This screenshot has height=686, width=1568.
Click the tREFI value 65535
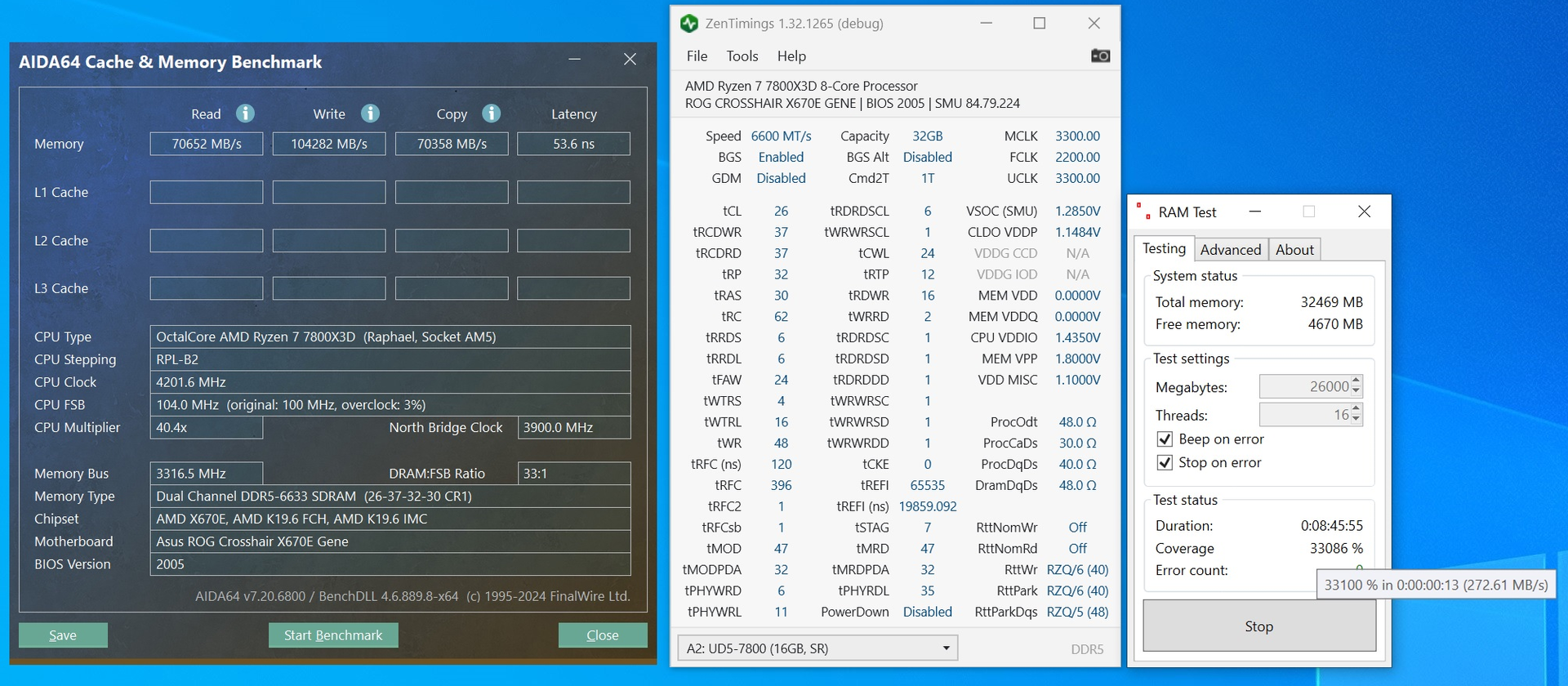click(928, 485)
